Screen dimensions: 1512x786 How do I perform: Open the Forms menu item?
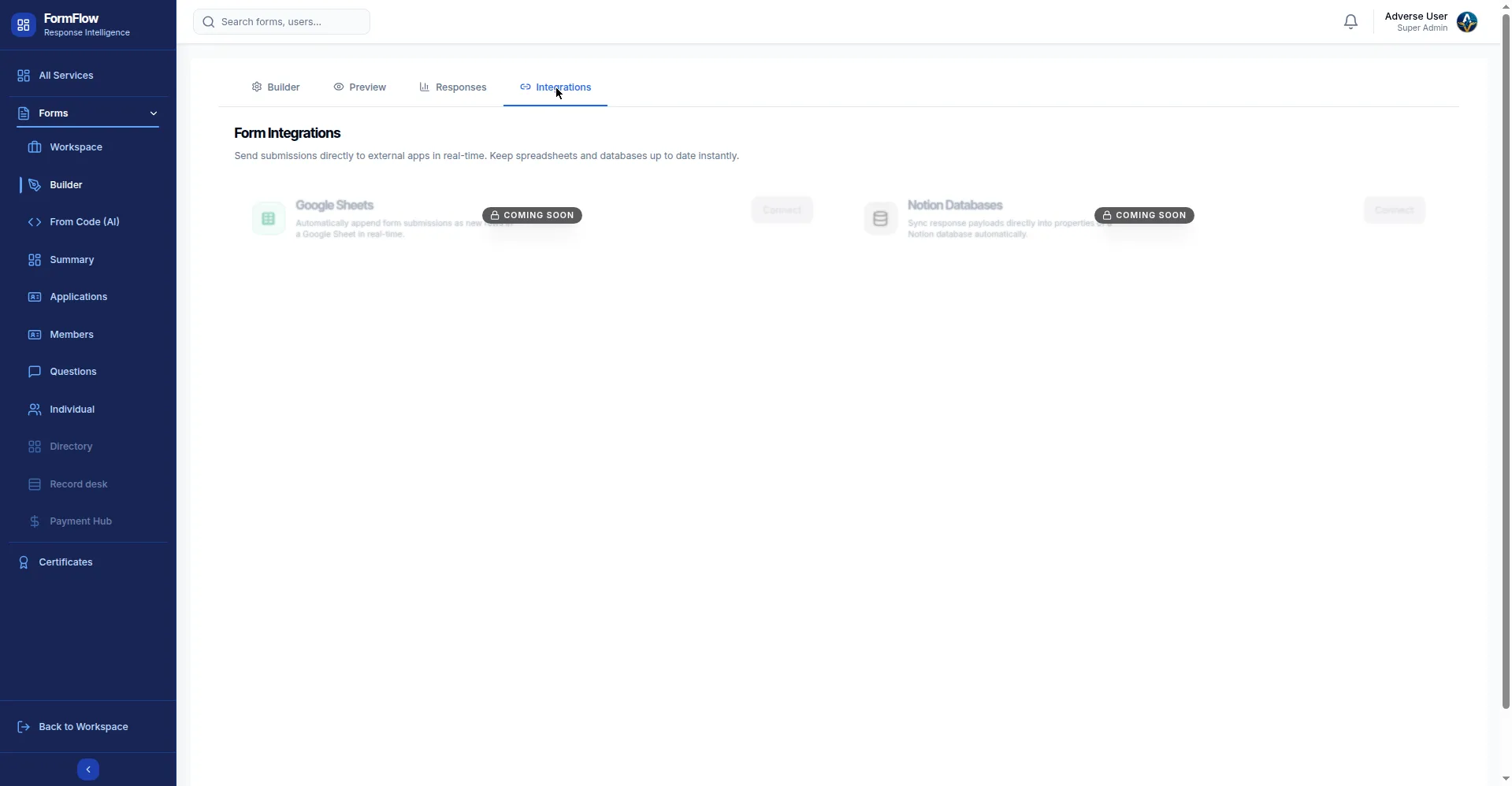point(88,113)
